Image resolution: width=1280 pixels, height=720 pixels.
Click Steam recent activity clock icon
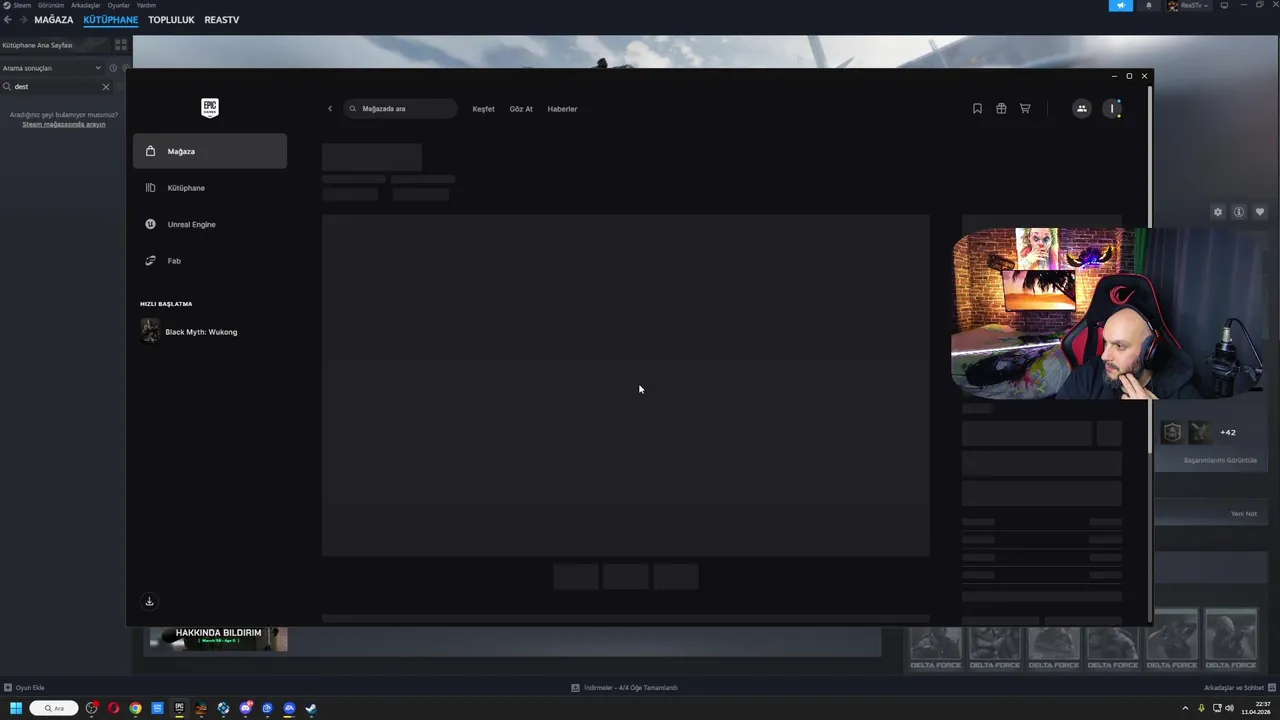click(113, 68)
